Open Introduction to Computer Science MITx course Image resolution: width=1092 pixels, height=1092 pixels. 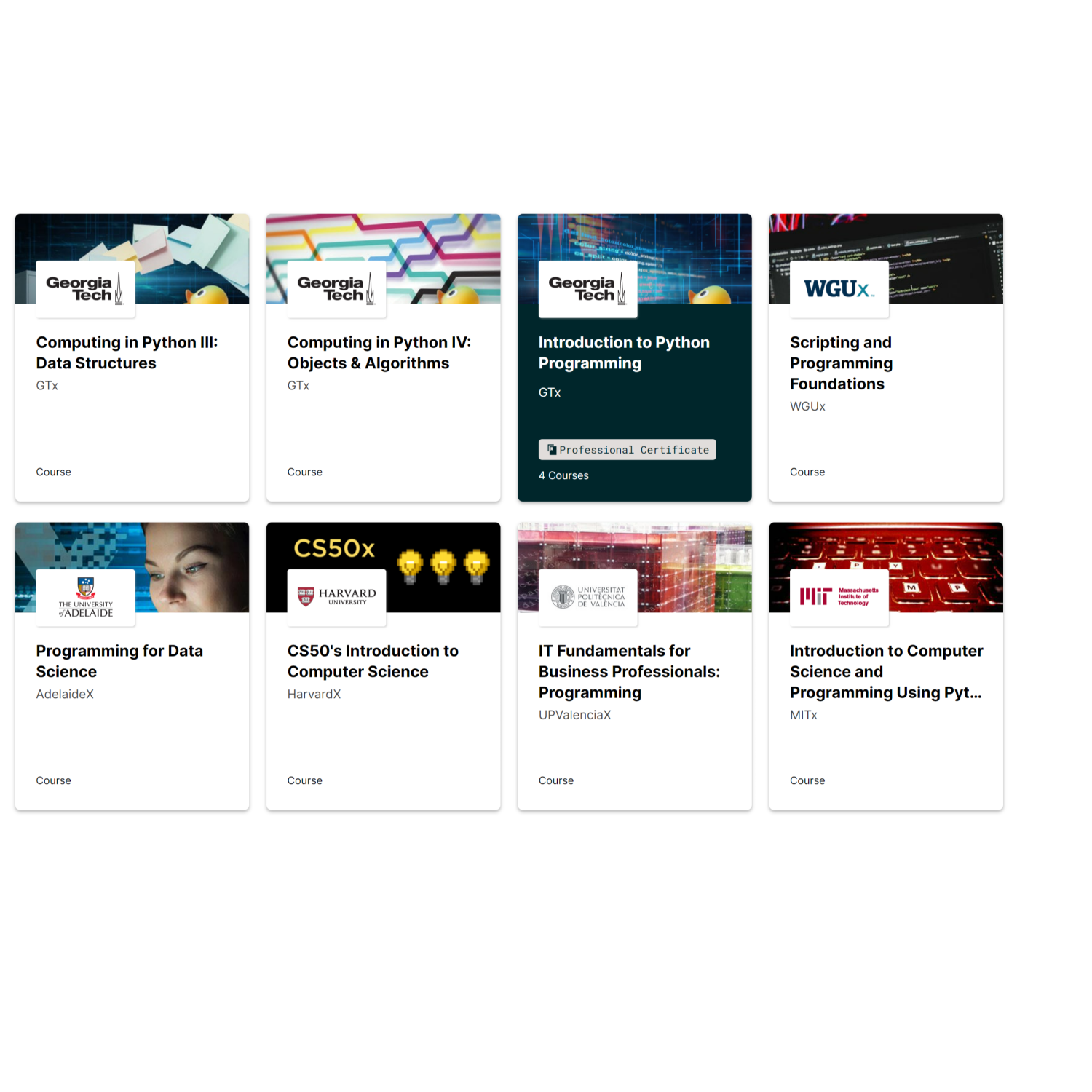886,671
